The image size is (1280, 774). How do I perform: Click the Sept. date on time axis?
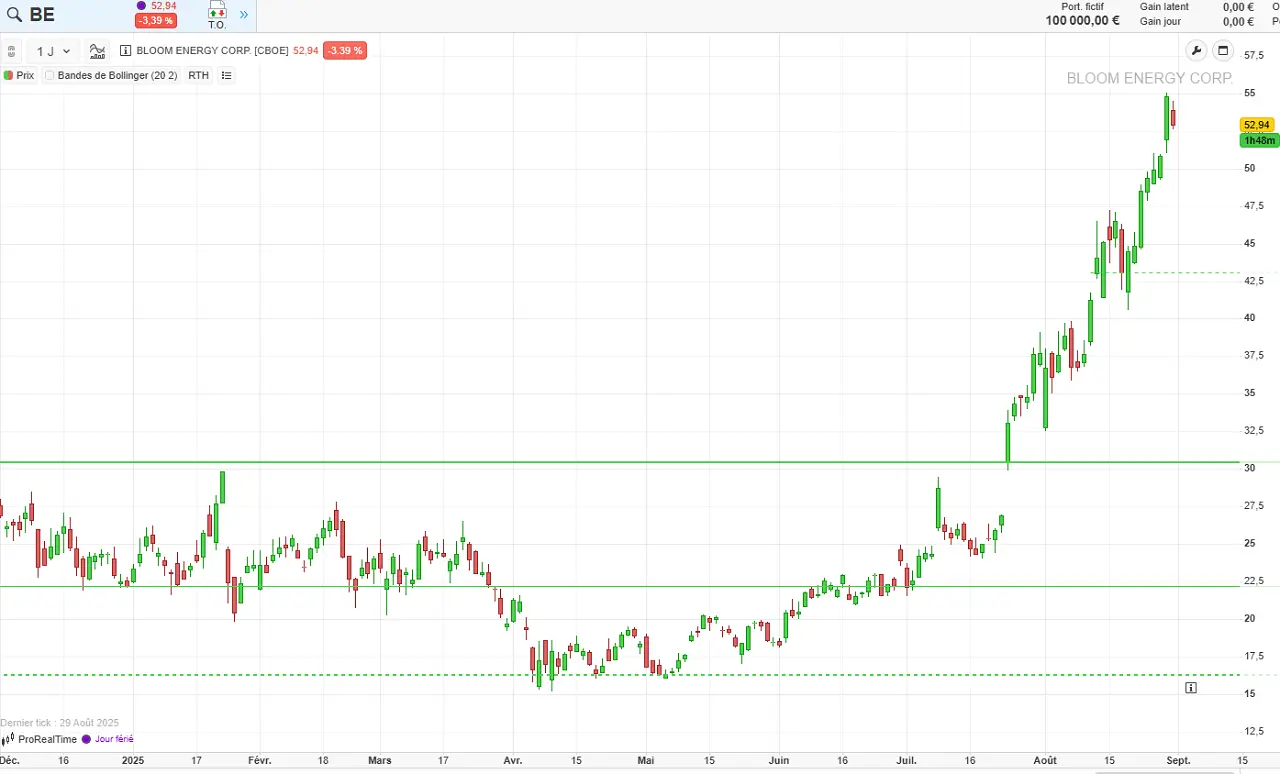pyautogui.click(x=1178, y=760)
